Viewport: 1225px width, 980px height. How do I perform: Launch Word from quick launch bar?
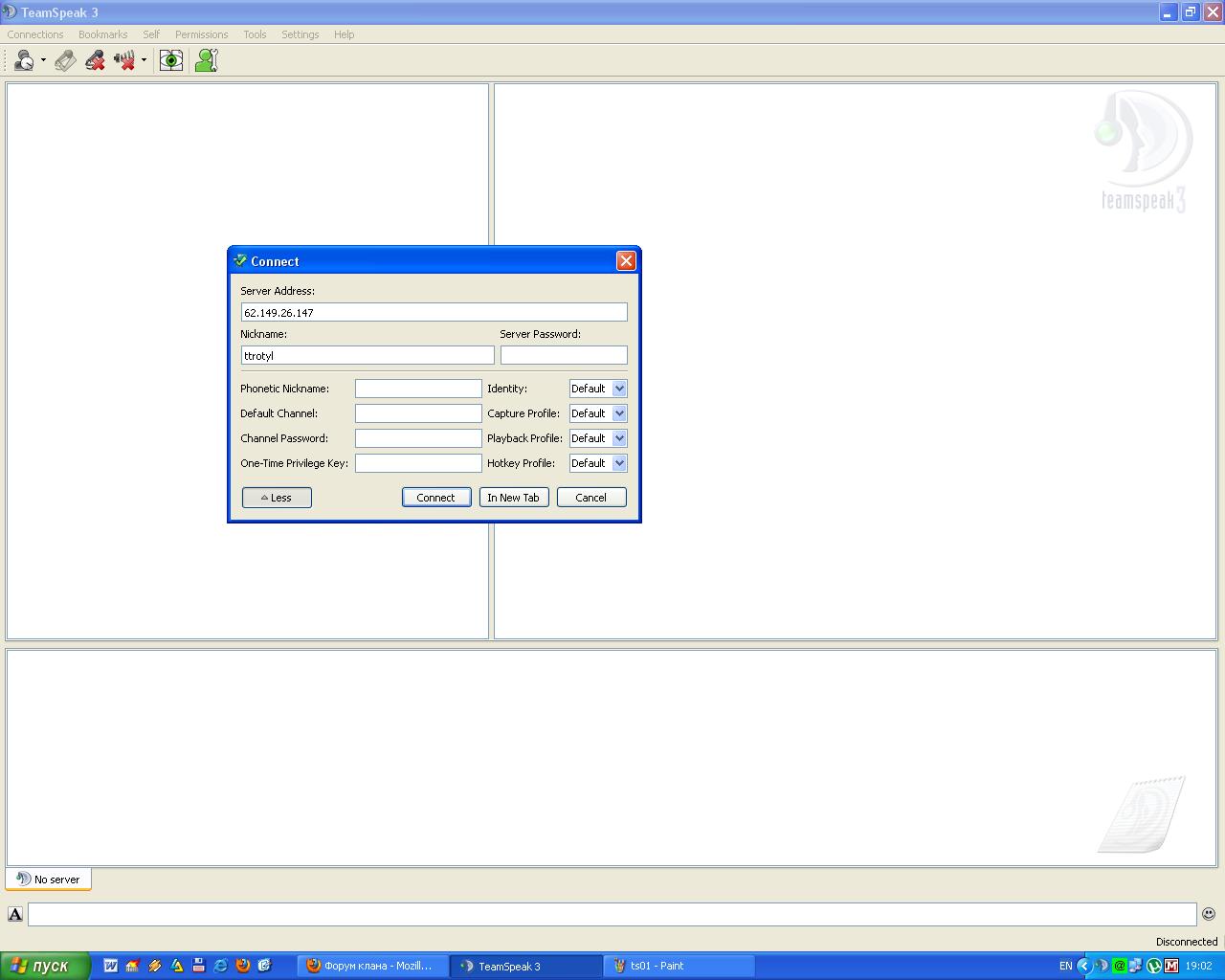click(x=110, y=966)
